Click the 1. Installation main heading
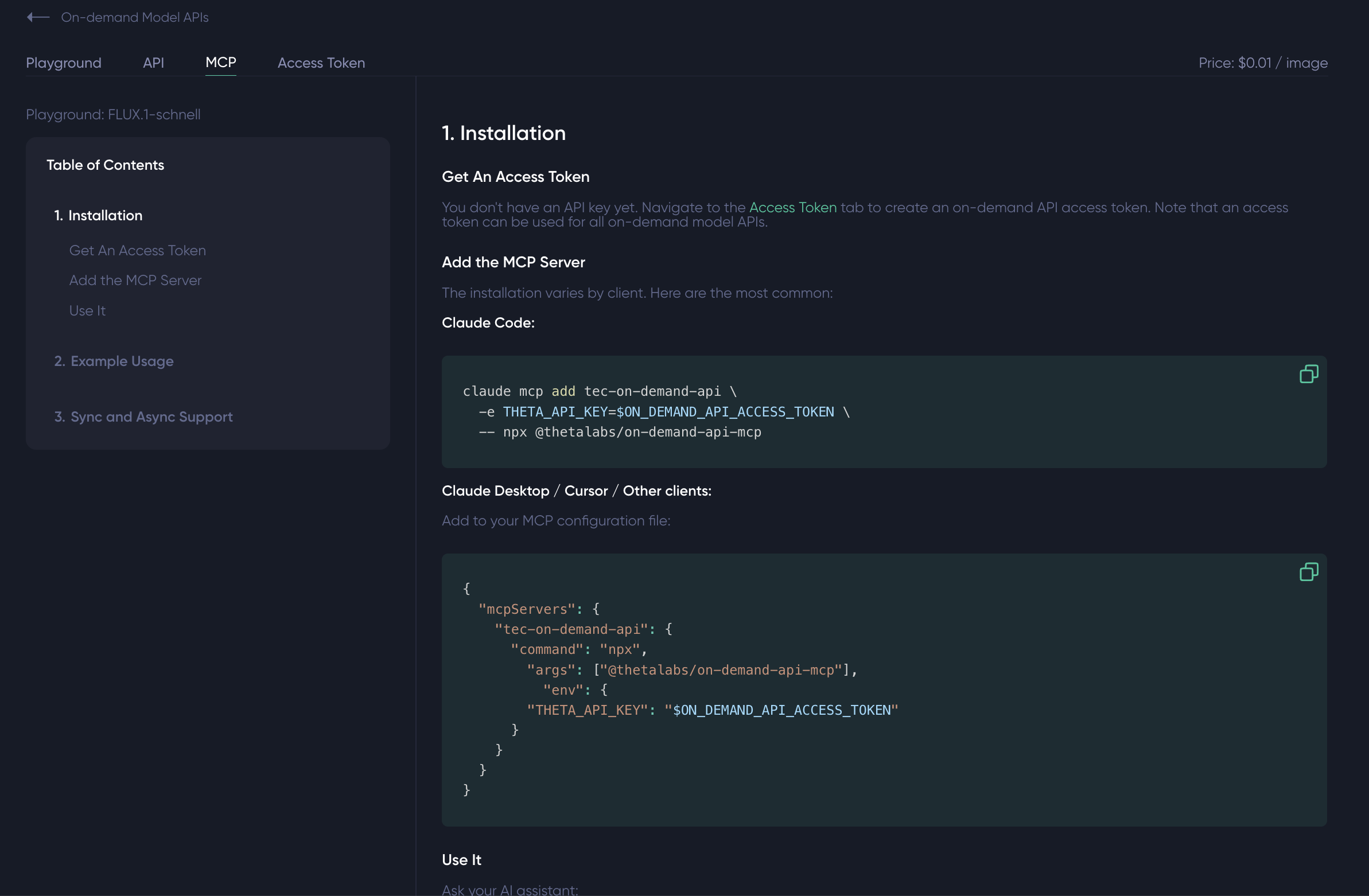Viewport: 1369px width, 896px height. [503, 134]
